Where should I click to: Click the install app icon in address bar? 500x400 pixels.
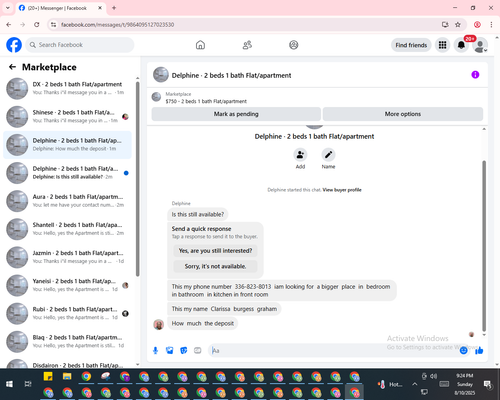pyautogui.click(x=445, y=25)
